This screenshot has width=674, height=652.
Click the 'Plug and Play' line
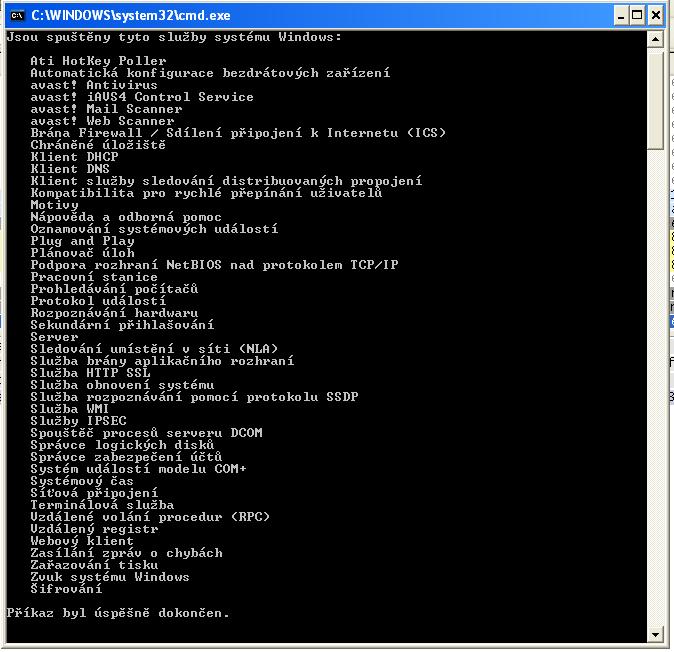83,241
